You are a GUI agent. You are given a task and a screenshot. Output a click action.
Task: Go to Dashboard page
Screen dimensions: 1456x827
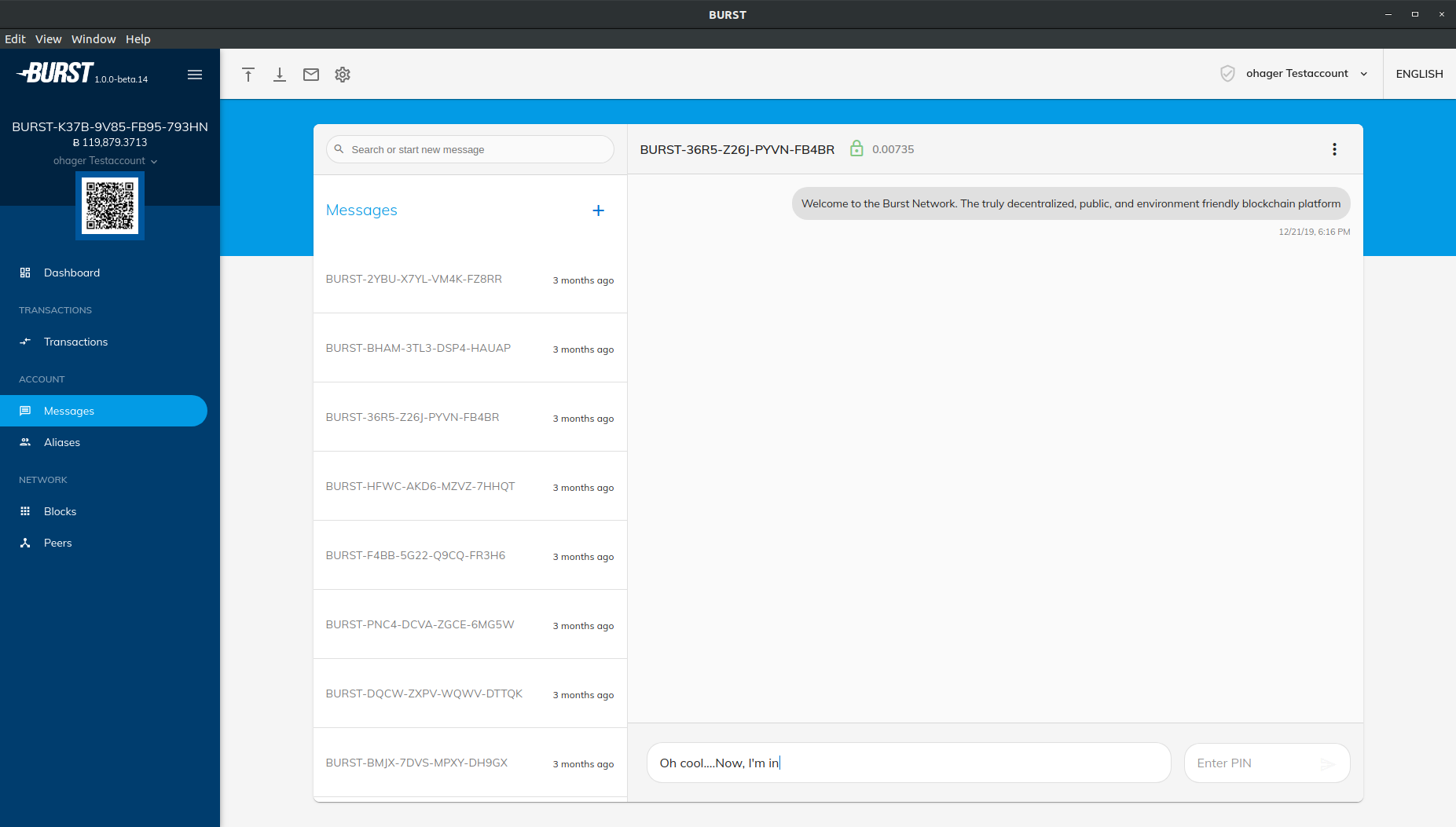(x=104, y=273)
